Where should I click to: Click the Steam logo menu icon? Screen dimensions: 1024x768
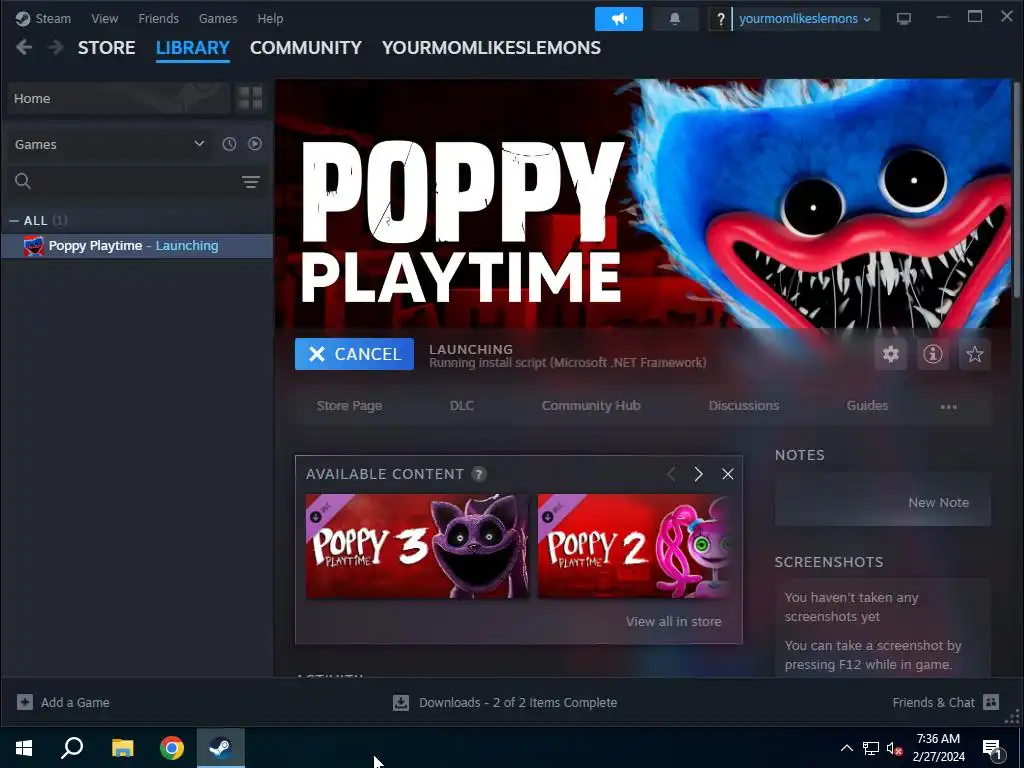(23, 18)
